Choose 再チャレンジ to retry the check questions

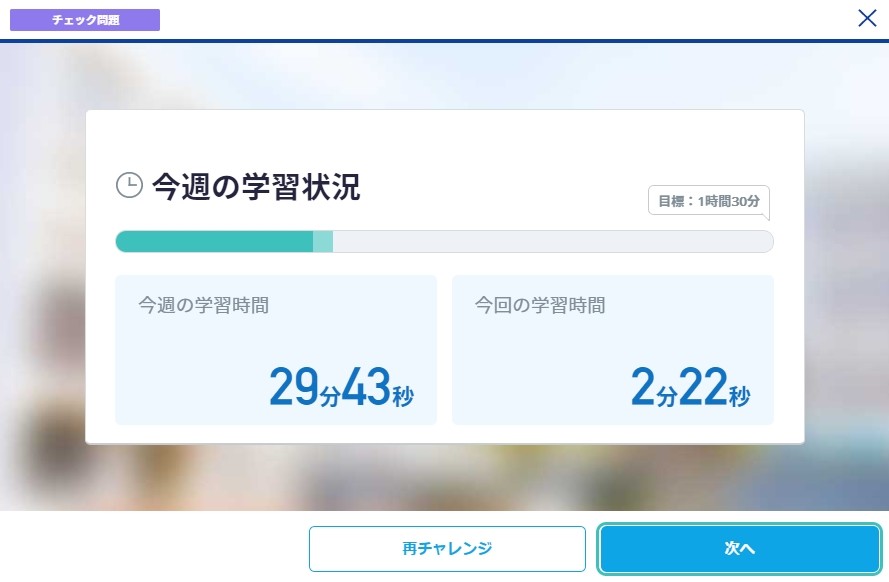447,548
